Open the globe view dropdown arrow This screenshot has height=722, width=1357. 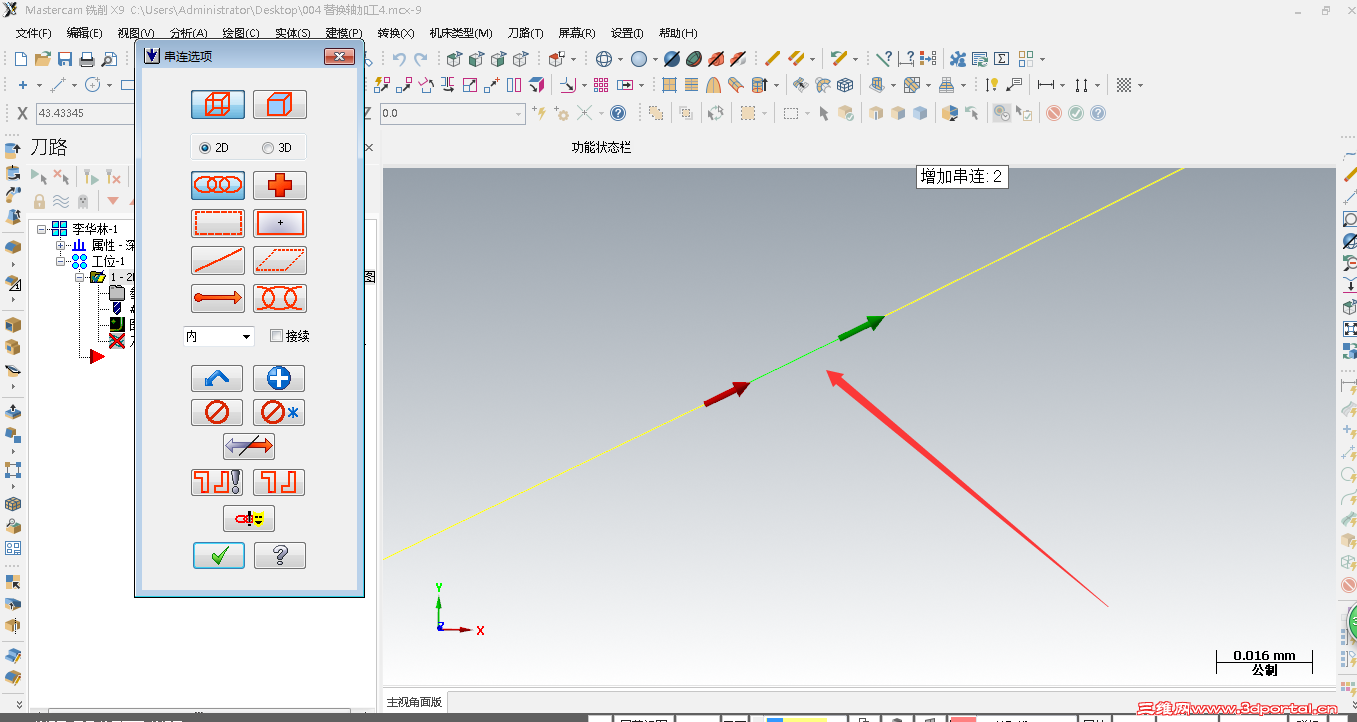pos(621,59)
